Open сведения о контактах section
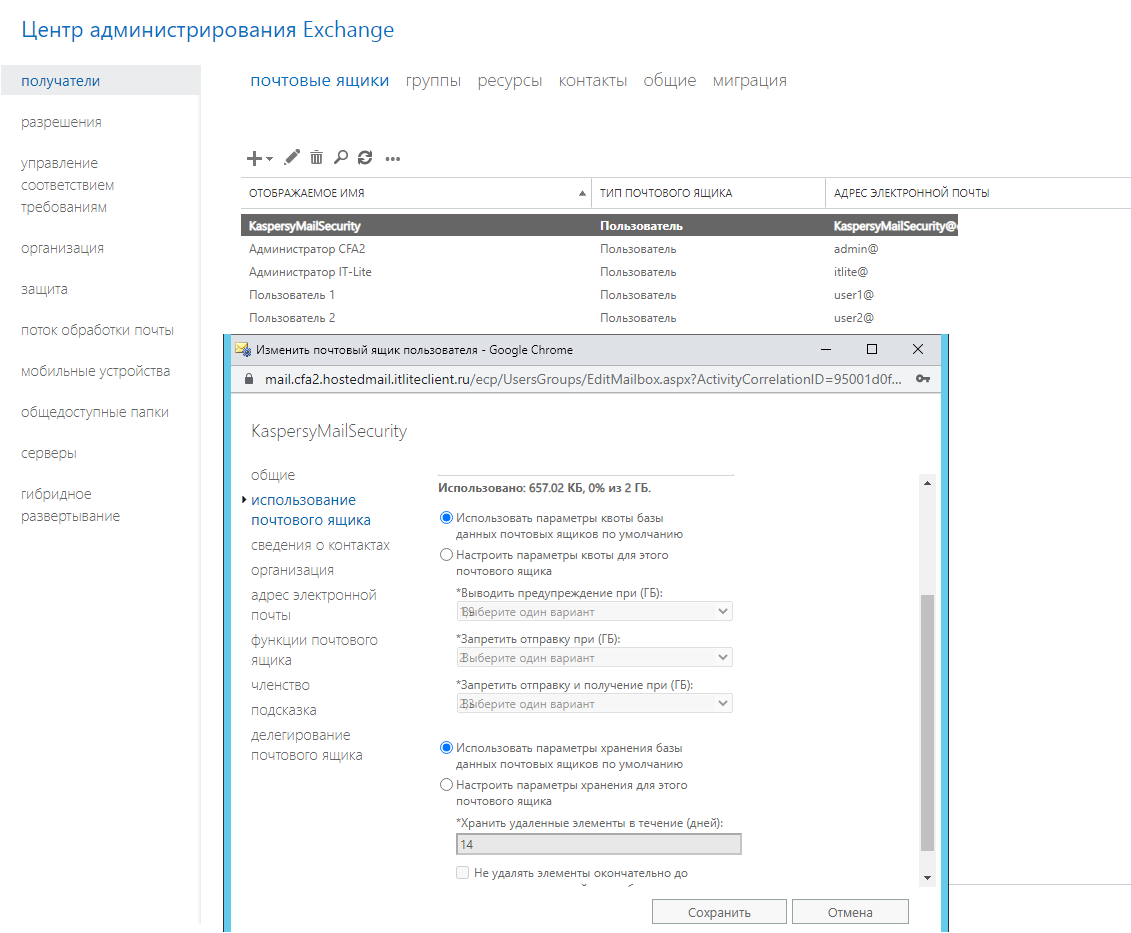This screenshot has width=1131, height=933. 320,546
